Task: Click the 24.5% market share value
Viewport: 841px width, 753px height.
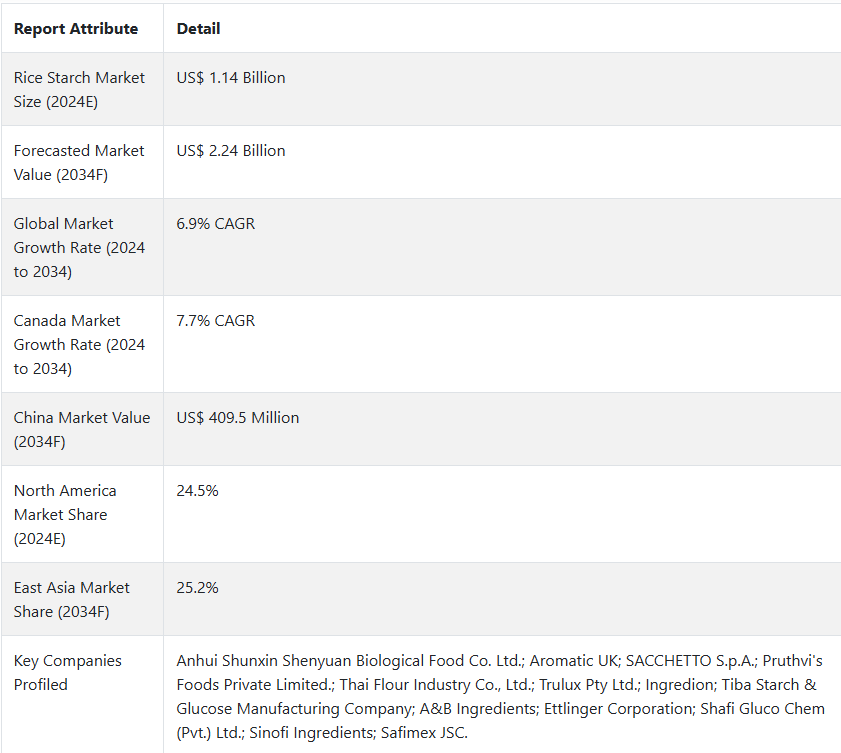Action: click(x=197, y=491)
